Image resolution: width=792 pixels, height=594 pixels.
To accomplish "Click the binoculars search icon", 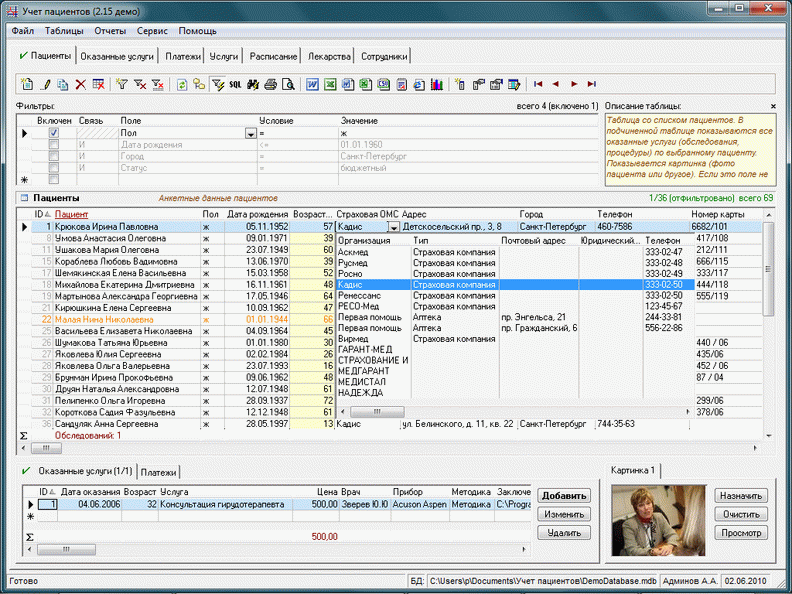I will (x=253, y=85).
